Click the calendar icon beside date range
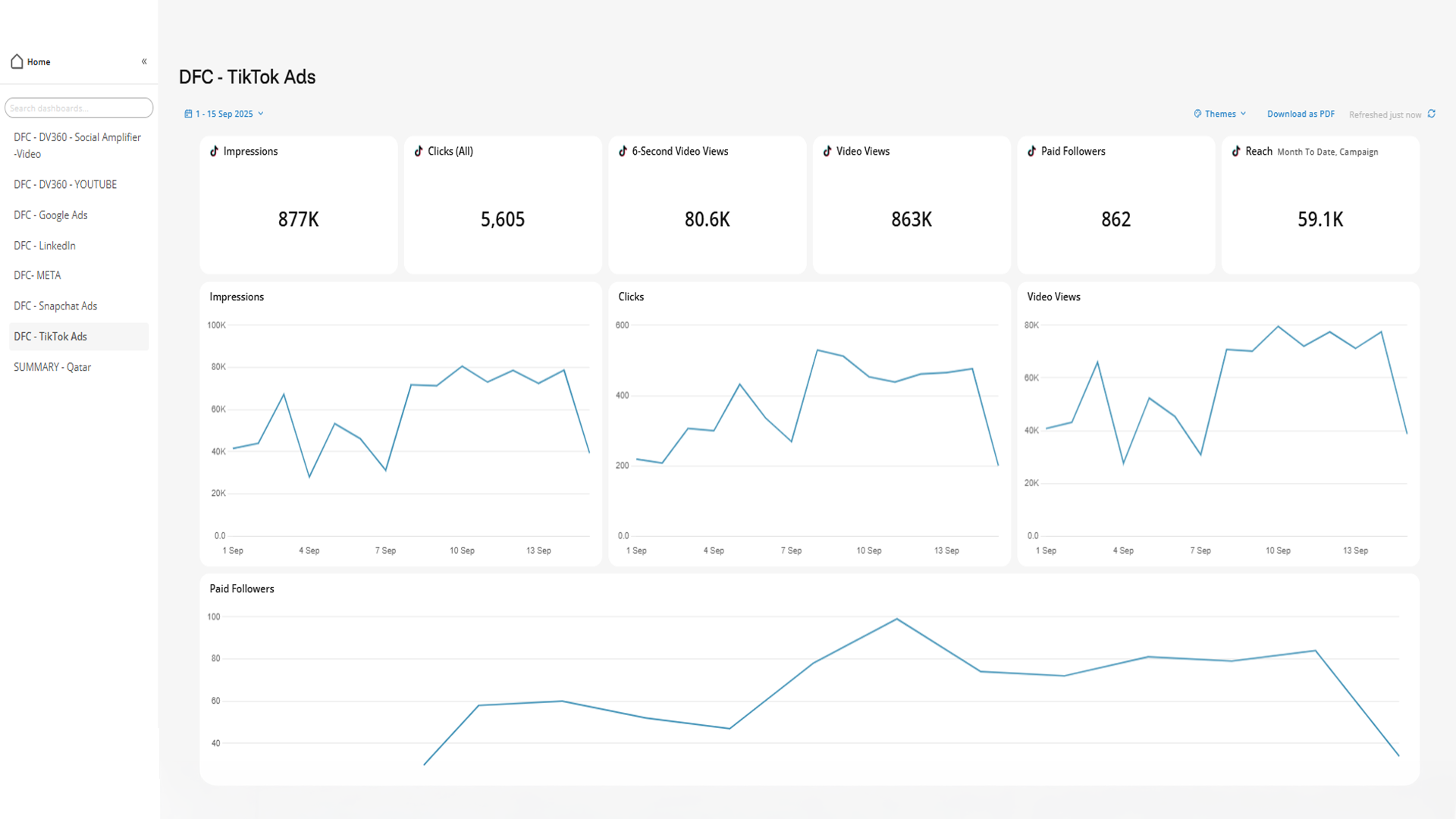 tap(188, 114)
